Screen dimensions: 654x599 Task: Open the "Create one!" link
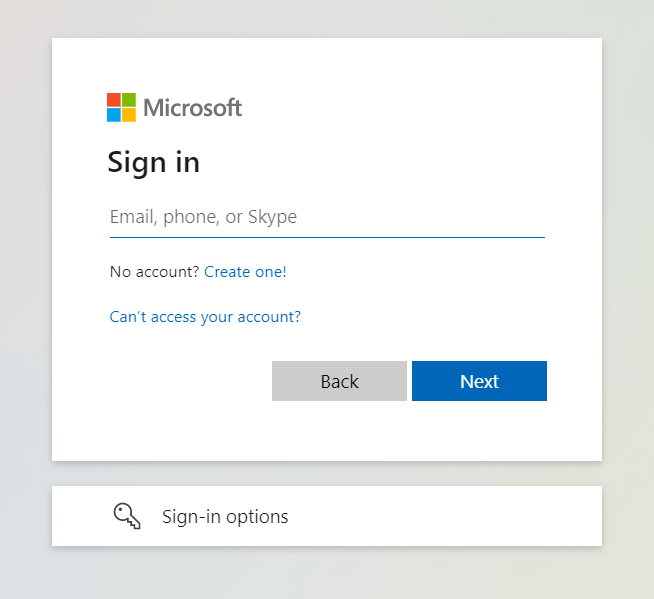click(x=245, y=271)
